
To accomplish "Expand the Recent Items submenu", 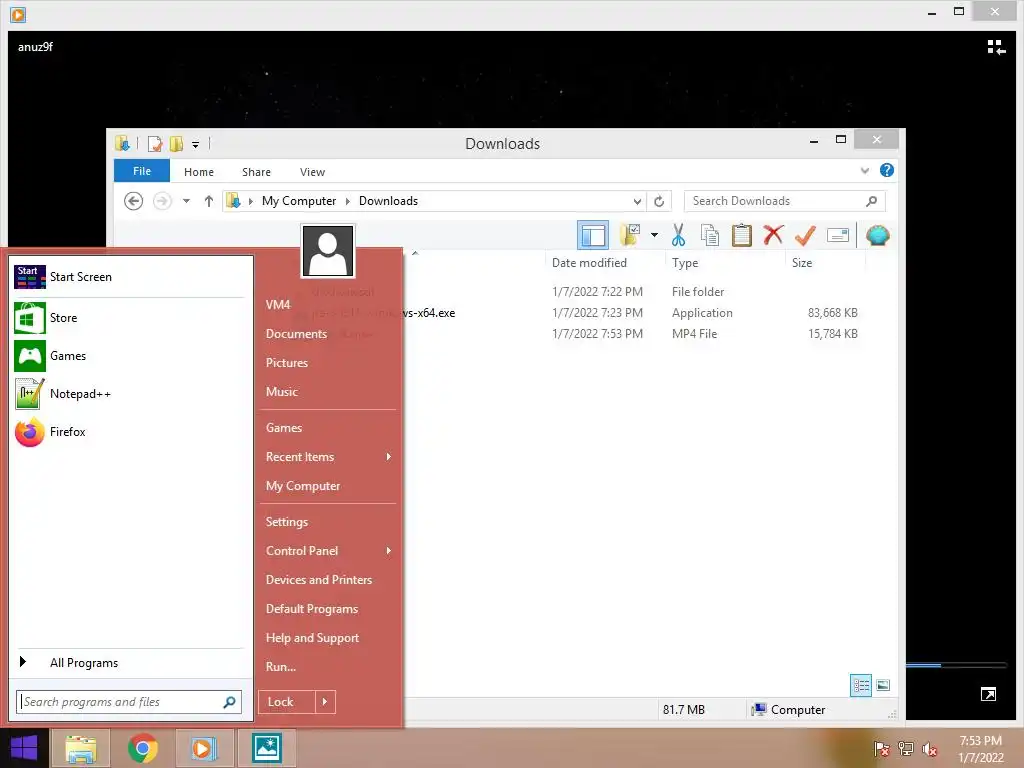I will click(x=328, y=457).
